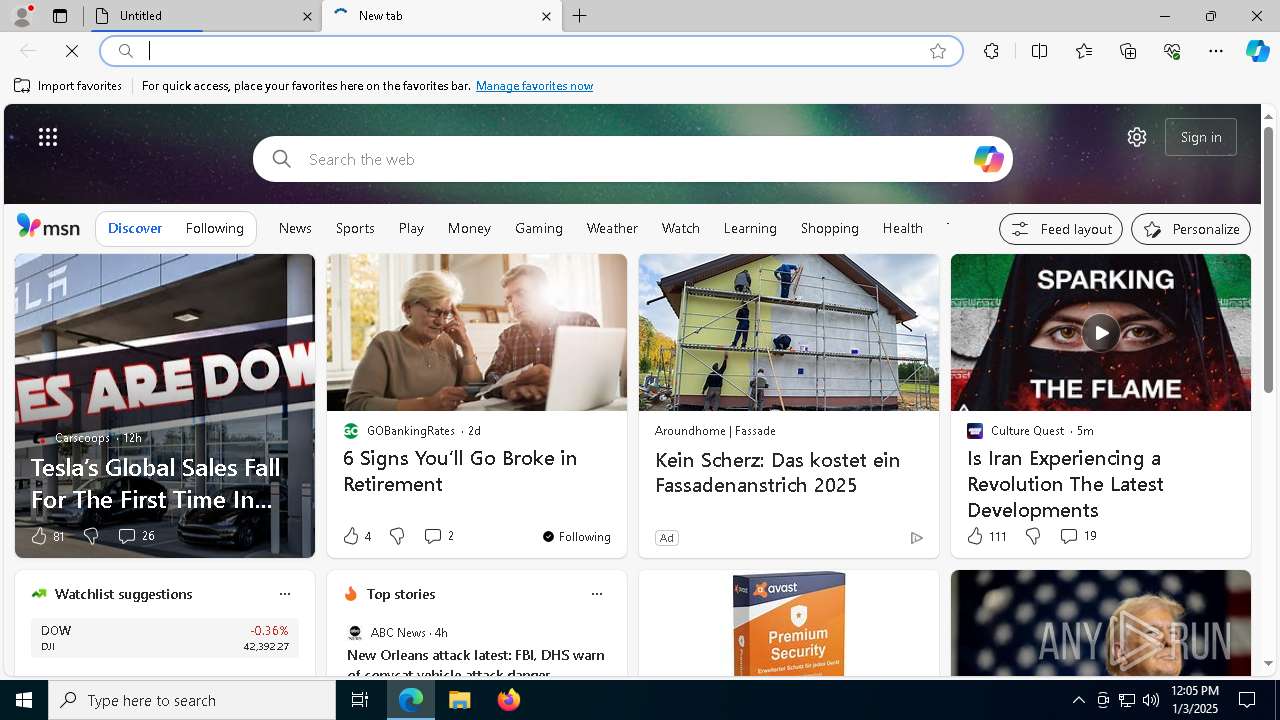Open the Feed layout options
The width and height of the screenshot is (1280, 720).
[1061, 229]
